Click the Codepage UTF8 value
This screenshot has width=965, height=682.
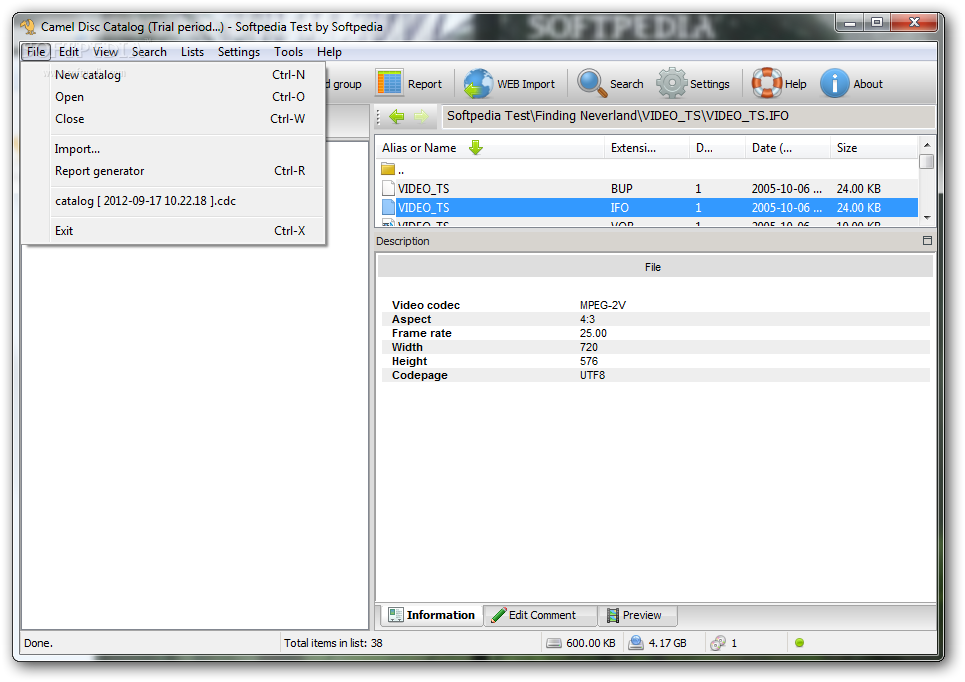coord(592,375)
